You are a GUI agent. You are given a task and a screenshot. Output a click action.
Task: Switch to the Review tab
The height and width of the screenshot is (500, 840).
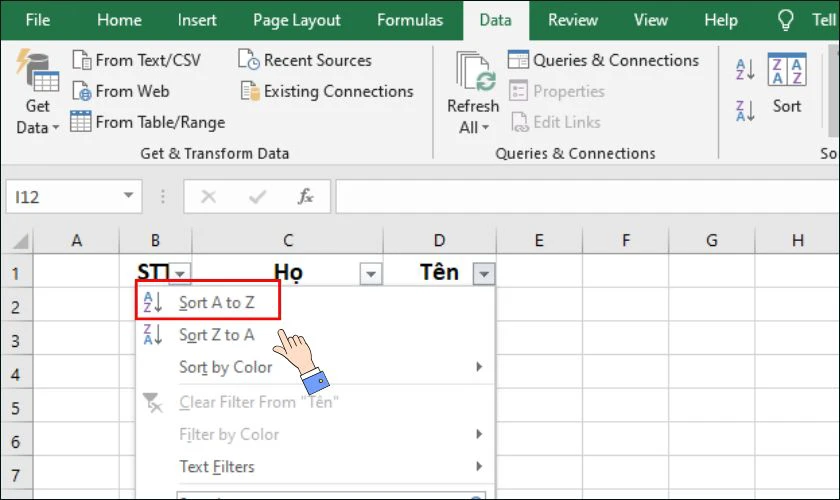pos(573,20)
